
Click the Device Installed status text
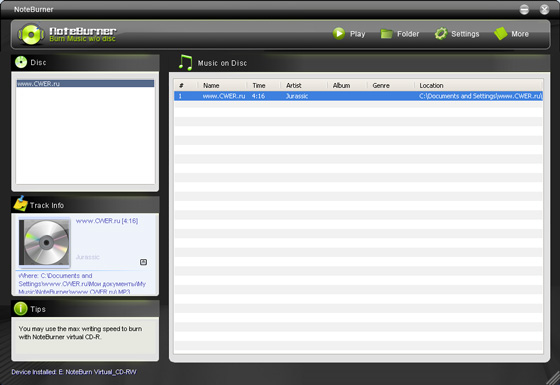[74, 372]
